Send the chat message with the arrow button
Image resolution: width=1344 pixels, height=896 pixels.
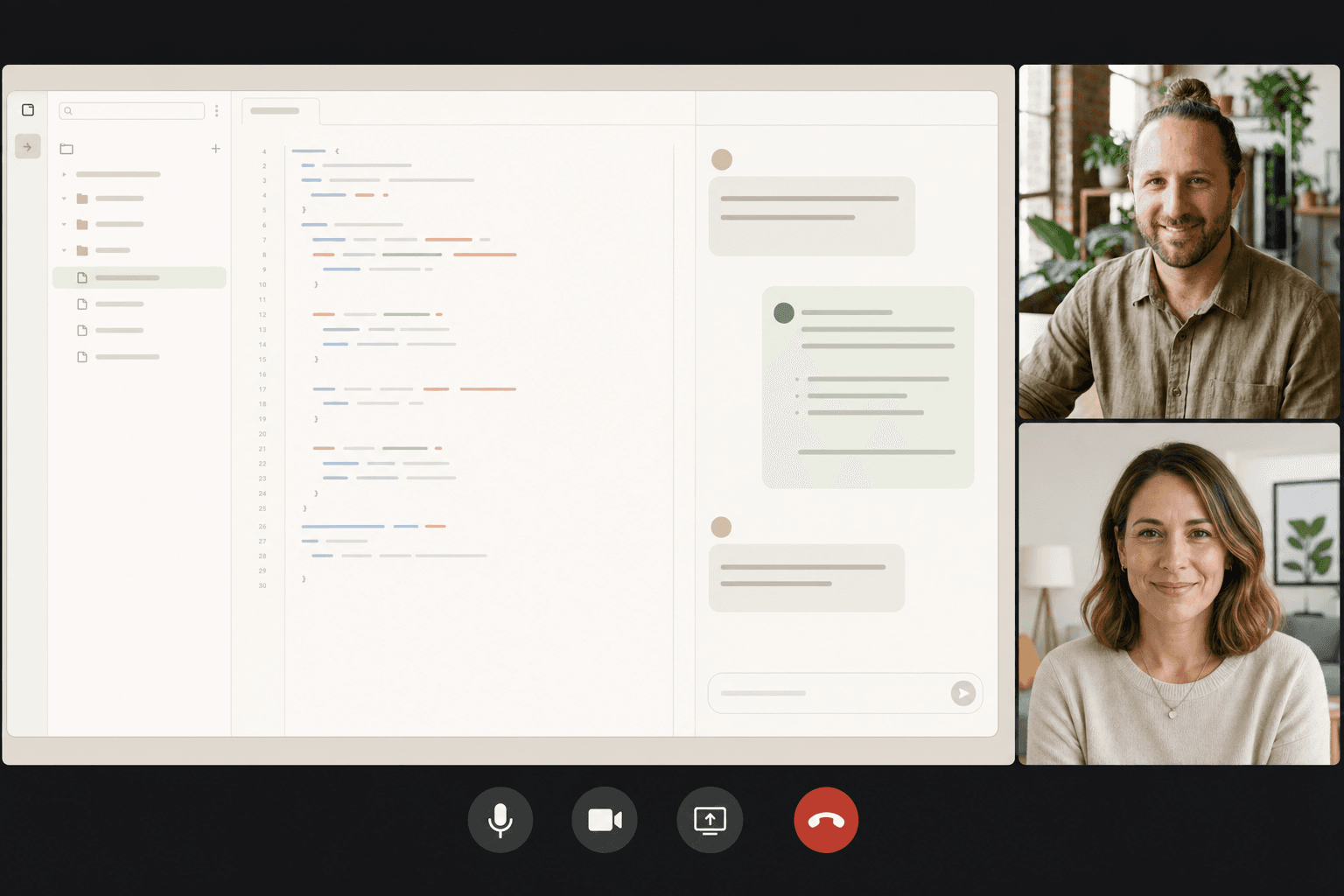[x=963, y=693]
